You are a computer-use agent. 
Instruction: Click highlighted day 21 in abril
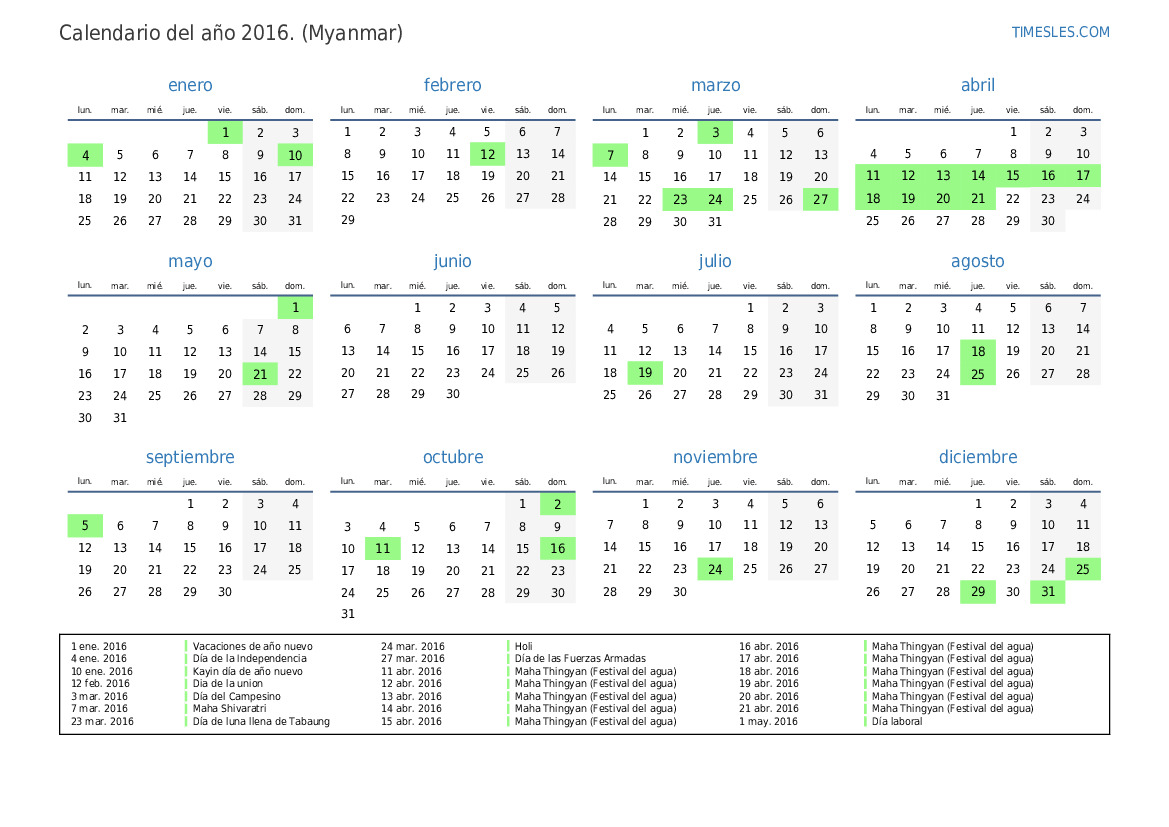[977, 198]
